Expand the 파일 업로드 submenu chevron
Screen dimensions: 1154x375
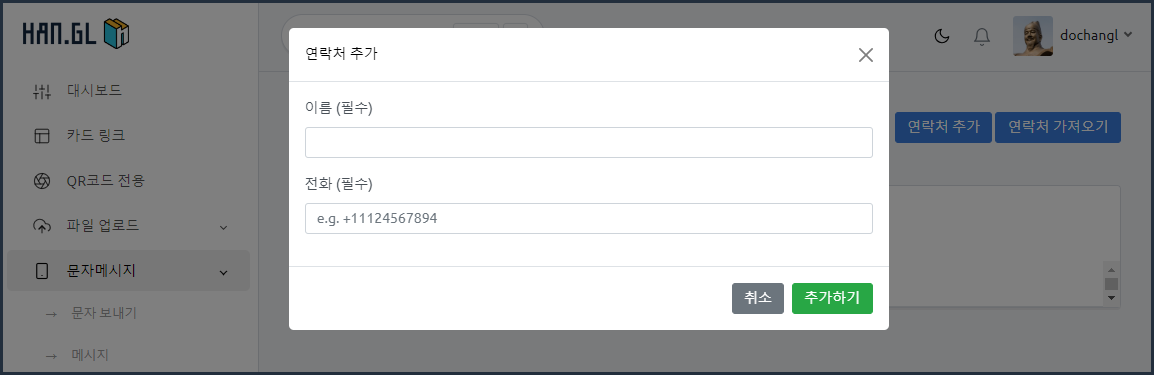(x=224, y=227)
